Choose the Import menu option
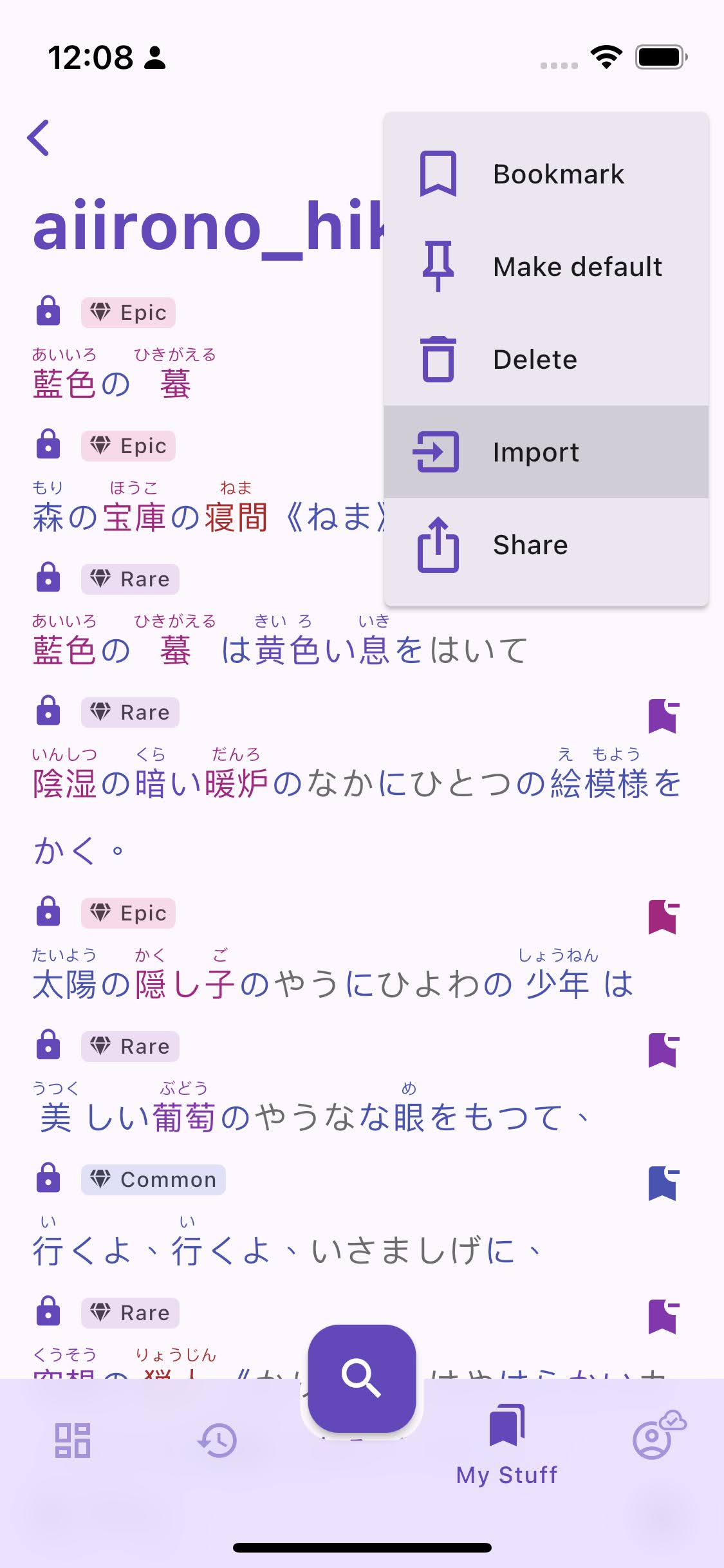 [546, 452]
